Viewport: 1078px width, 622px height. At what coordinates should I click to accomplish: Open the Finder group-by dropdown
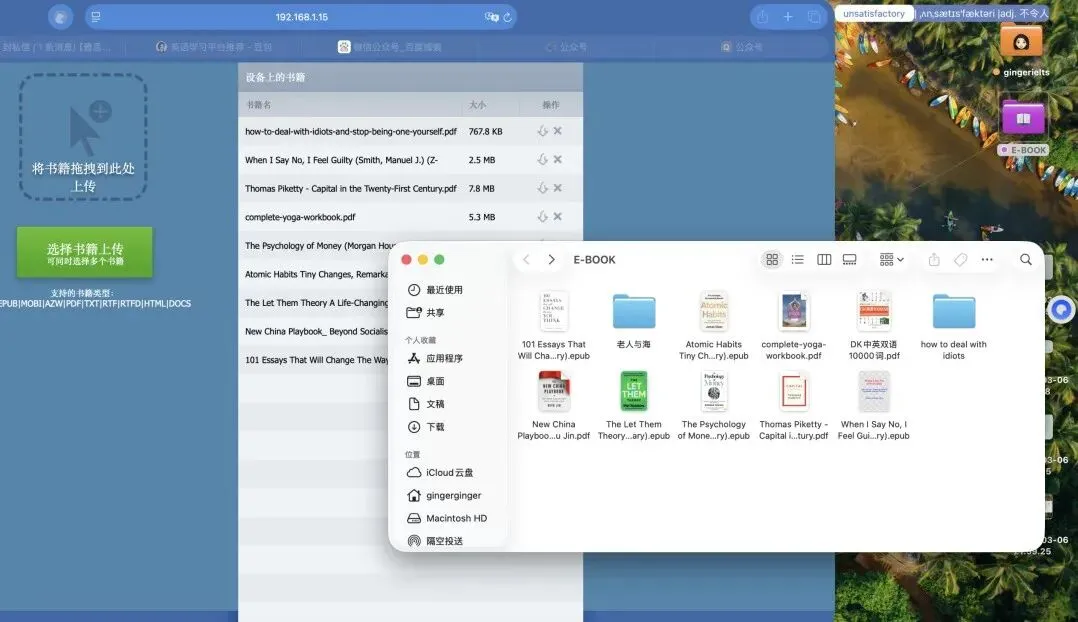tap(892, 259)
